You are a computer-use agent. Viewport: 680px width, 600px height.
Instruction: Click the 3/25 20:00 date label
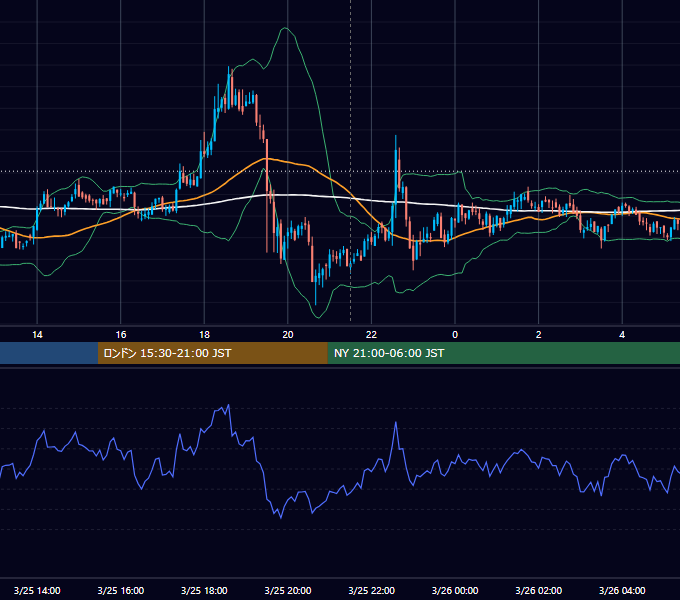(288, 590)
